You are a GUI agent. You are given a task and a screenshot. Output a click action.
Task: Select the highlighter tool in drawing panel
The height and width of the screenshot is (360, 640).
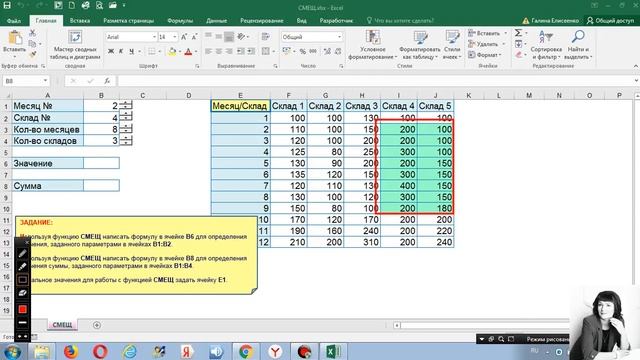pos(22,266)
